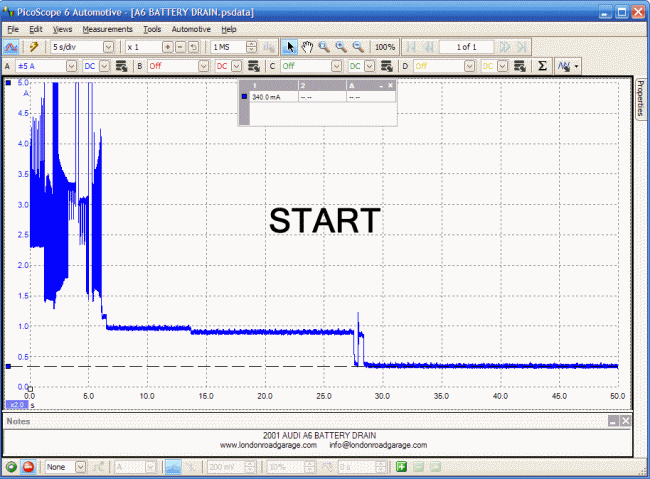The width and height of the screenshot is (650, 479).
Task: Click the green start capture button
Action: tap(10, 467)
